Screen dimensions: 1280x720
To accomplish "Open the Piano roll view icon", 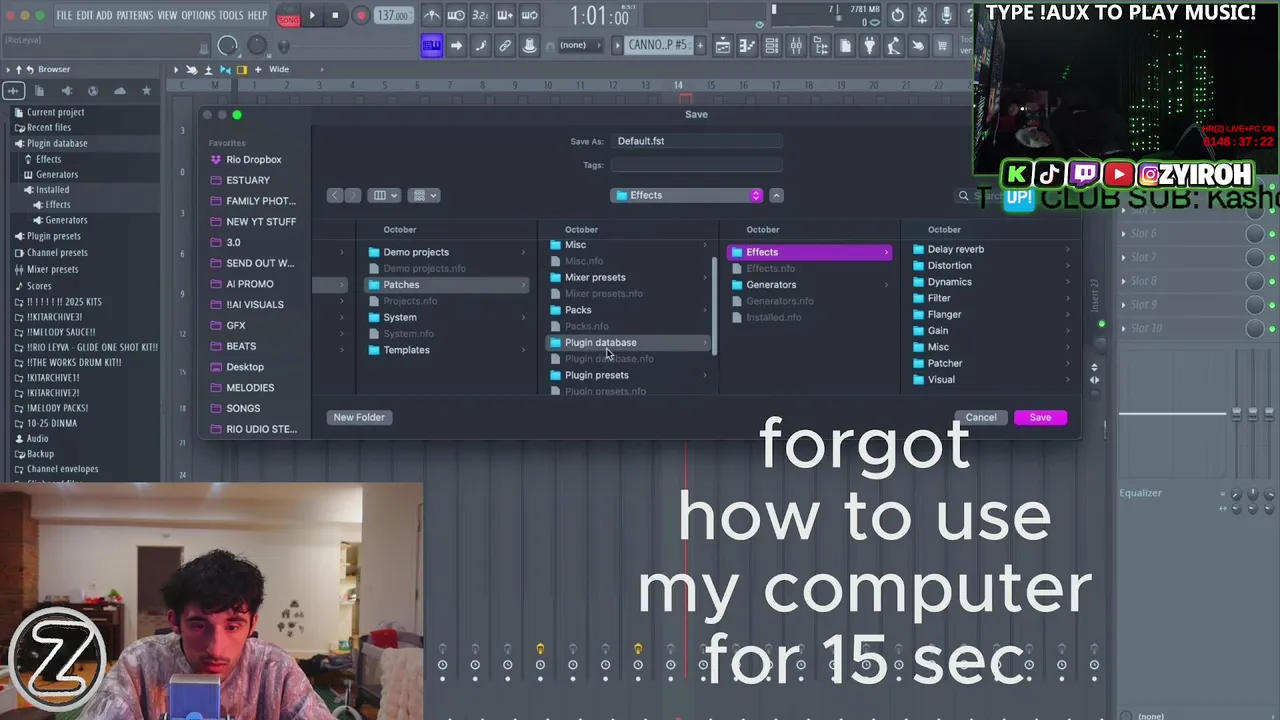I will pos(747,45).
